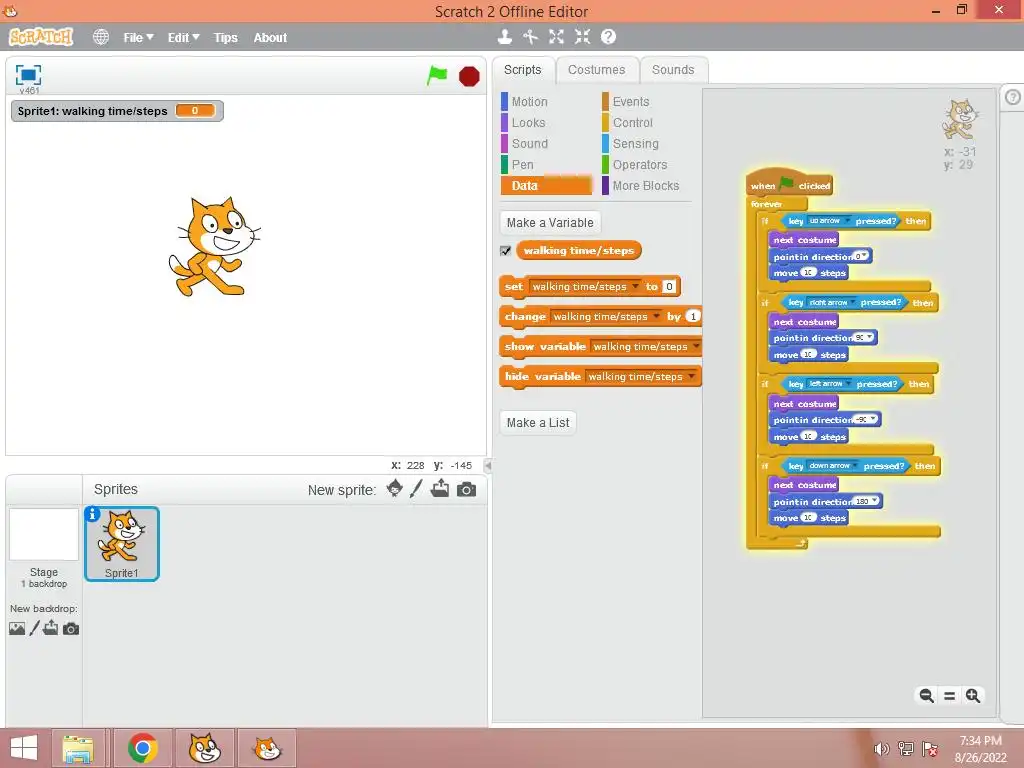Click the green flag to start
1024x768 pixels.
[x=437, y=76]
